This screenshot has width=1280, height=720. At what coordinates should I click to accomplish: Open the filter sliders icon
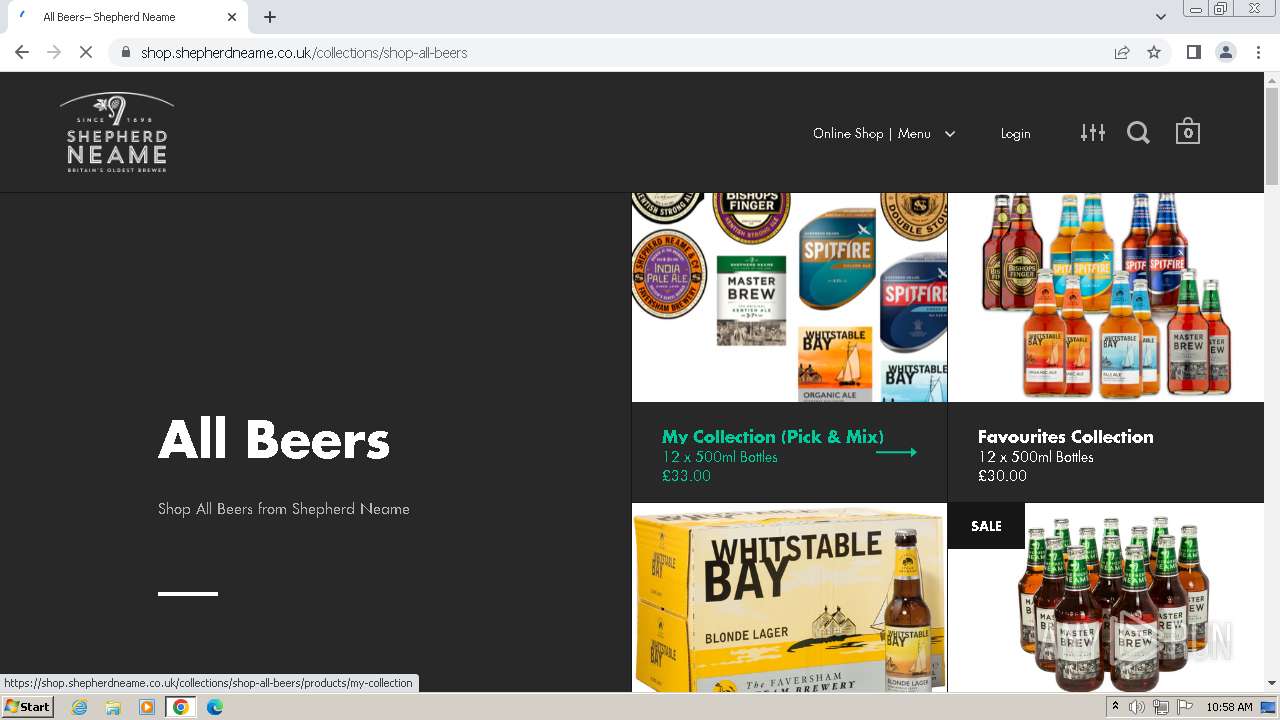[x=1093, y=132]
